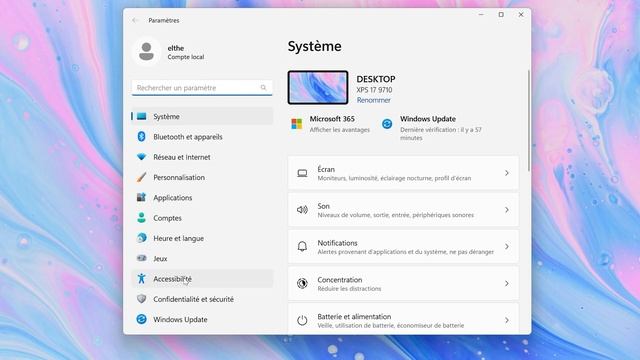
Task: Click the Comptes person icon
Action: [x=142, y=218]
